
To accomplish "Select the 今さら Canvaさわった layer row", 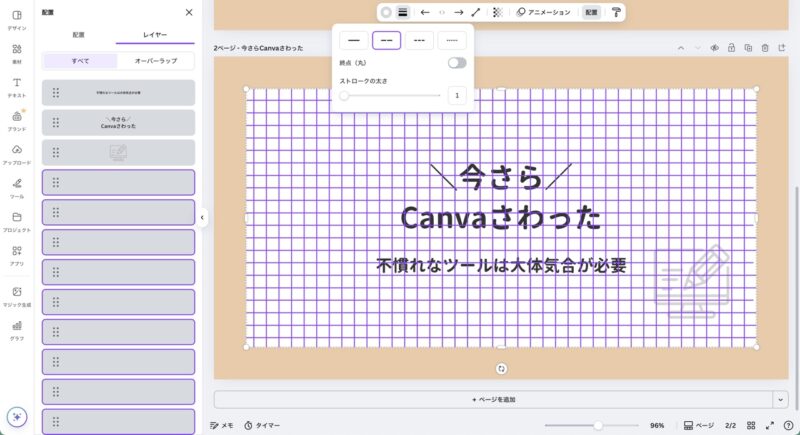I will coord(118,122).
